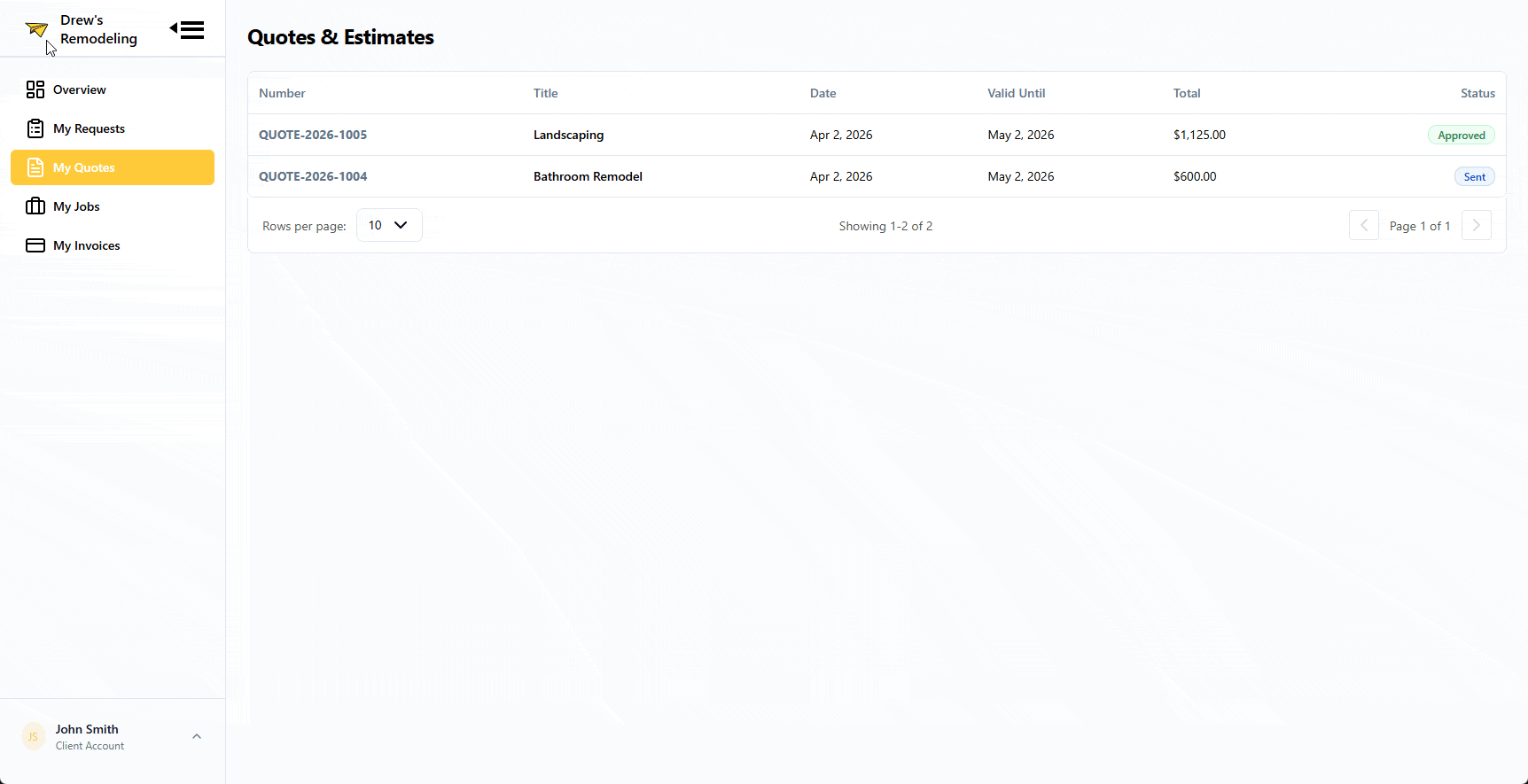The image size is (1528, 784).
Task: Open quote QUOTE-2026-1004
Action: click(313, 176)
